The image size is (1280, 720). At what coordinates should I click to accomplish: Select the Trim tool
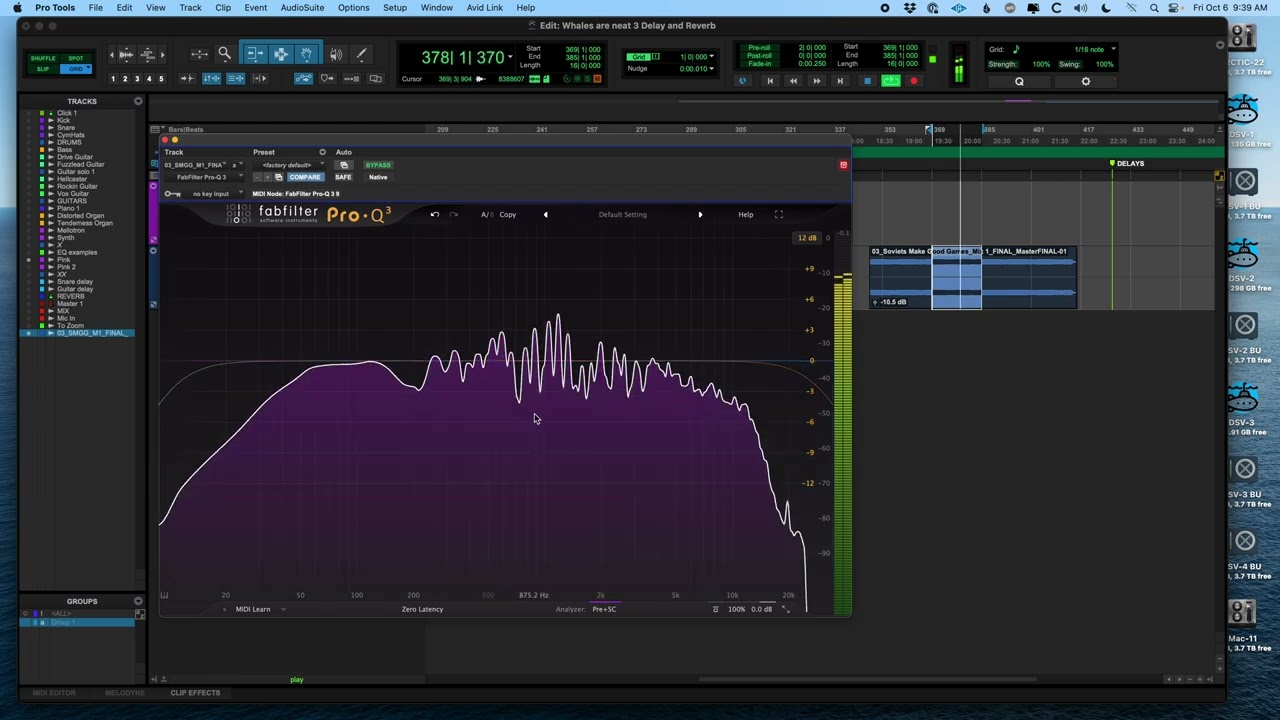coord(255,54)
